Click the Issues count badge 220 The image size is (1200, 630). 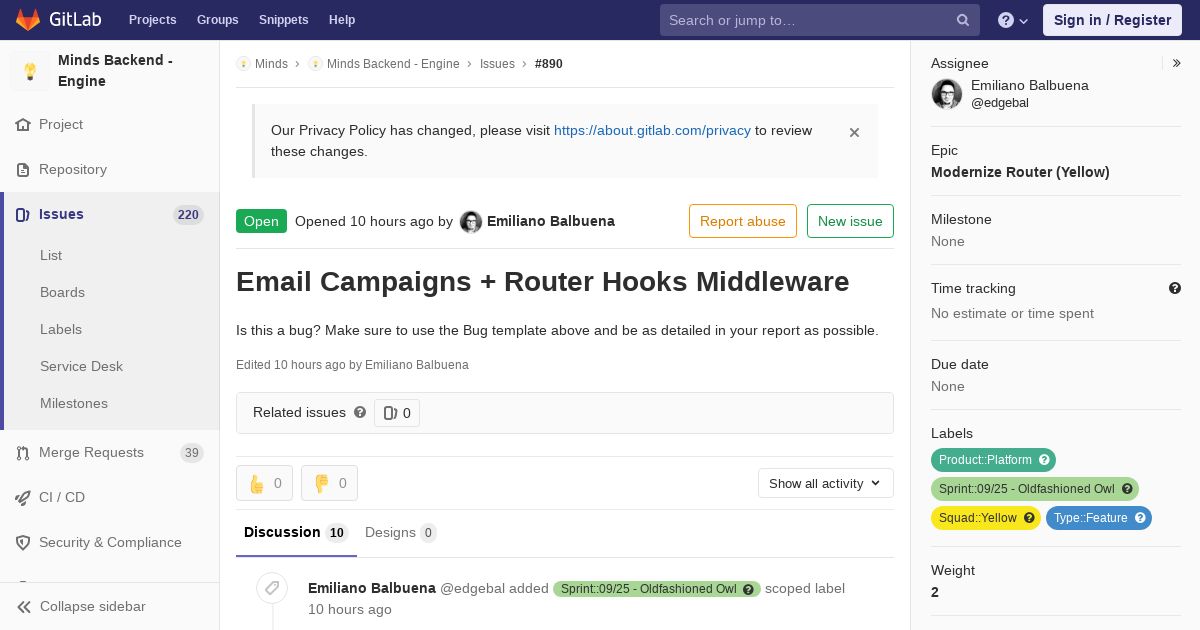tap(188, 215)
